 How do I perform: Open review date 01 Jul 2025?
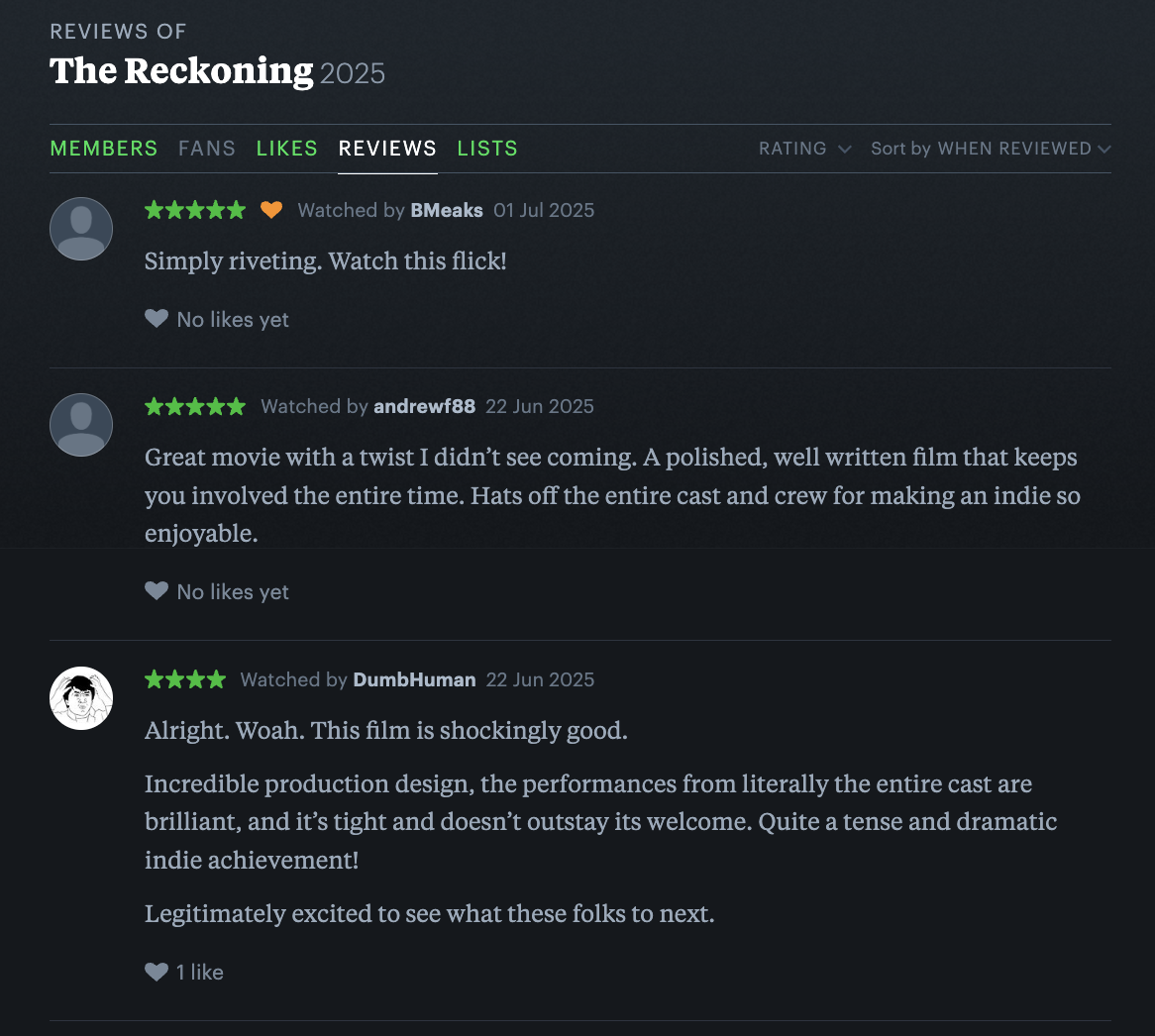coord(544,210)
